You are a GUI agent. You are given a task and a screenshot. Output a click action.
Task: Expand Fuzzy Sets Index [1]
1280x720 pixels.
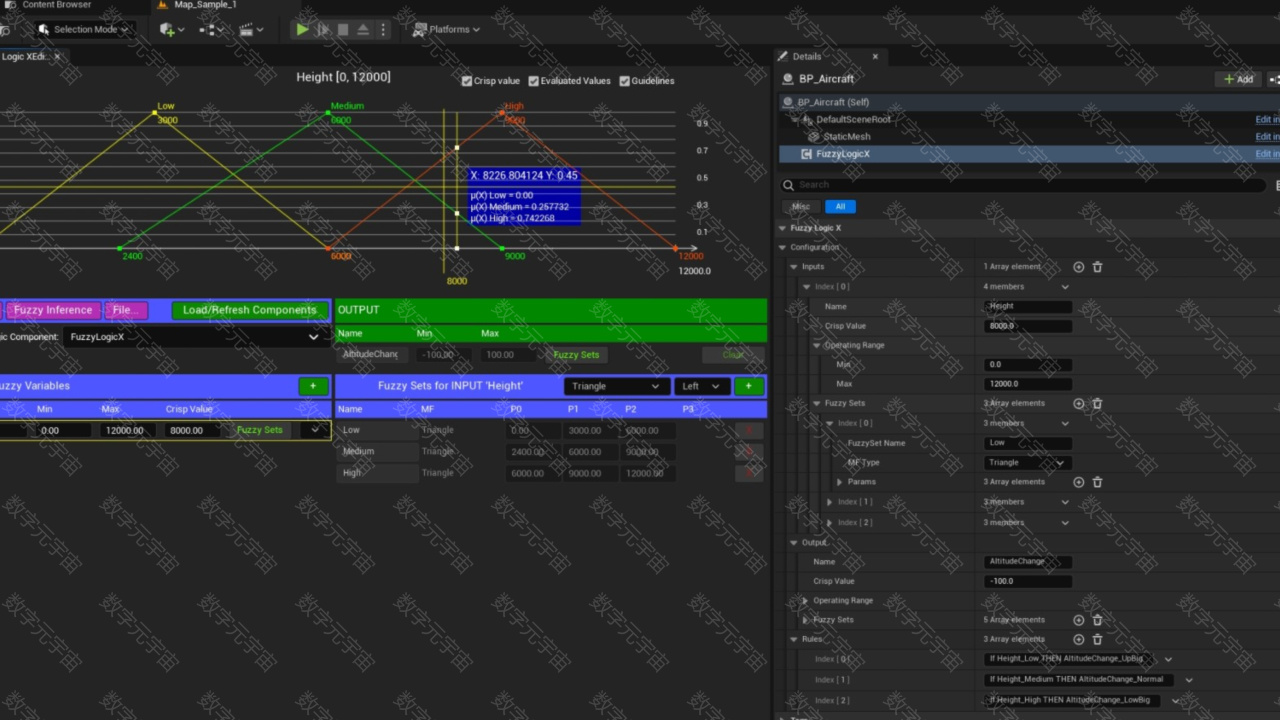tap(829, 502)
